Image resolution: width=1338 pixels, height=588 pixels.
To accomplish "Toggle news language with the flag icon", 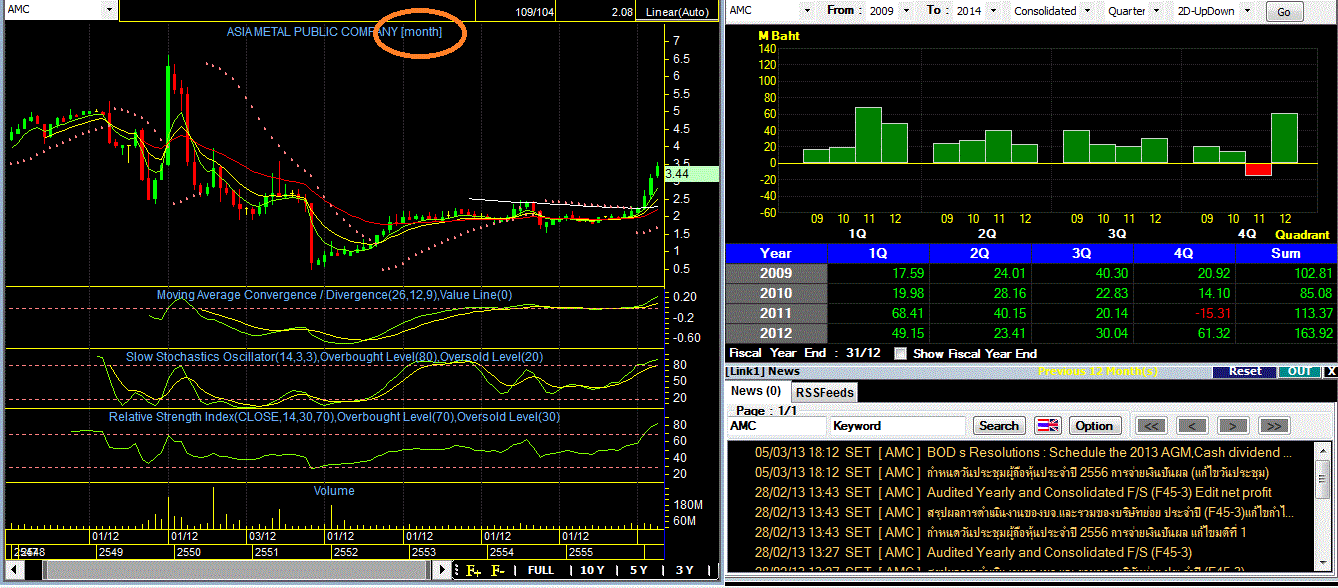I will coord(1047,426).
